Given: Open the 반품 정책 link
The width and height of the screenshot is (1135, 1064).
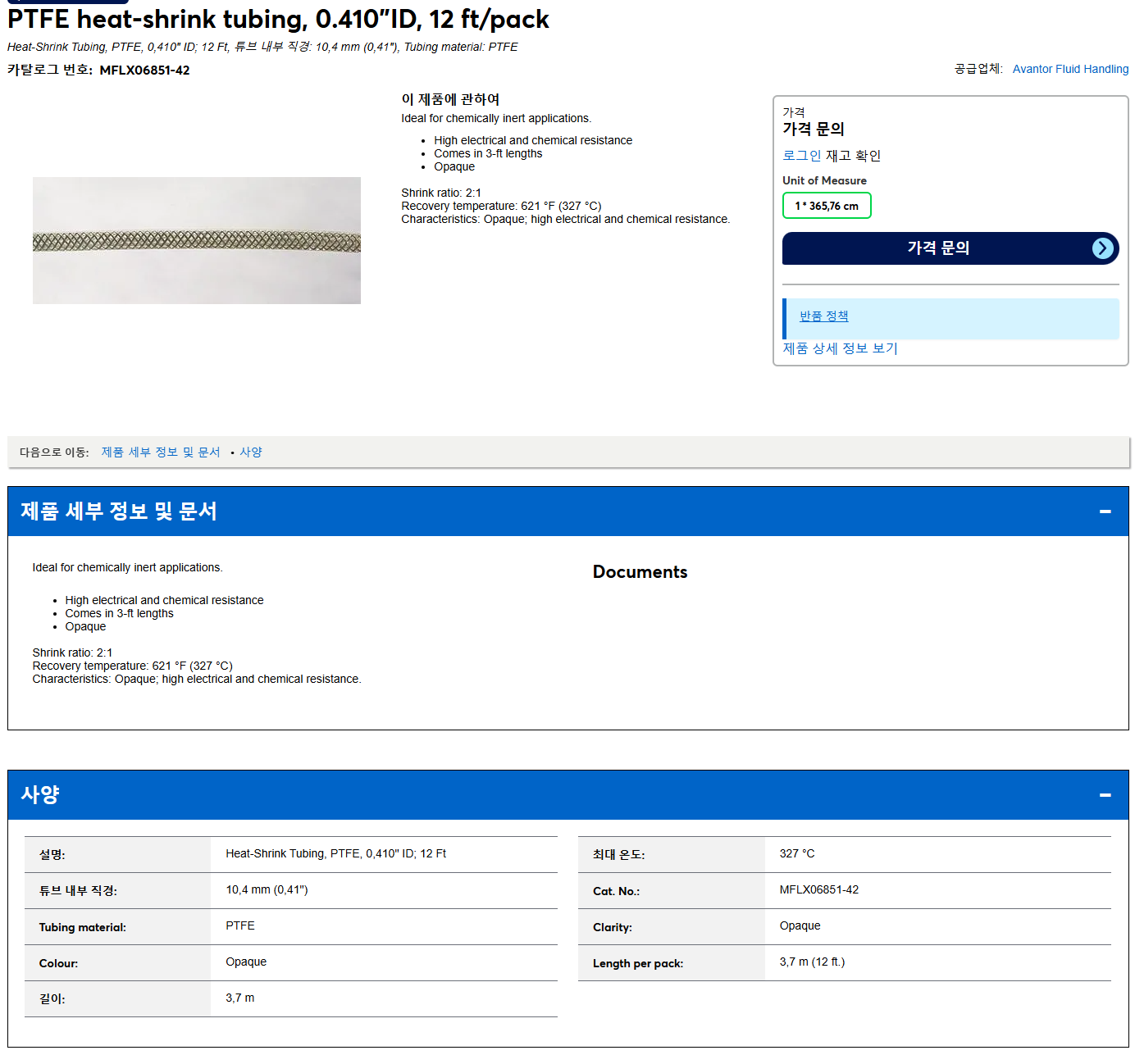Looking at the screenshot, I should 823,316.
